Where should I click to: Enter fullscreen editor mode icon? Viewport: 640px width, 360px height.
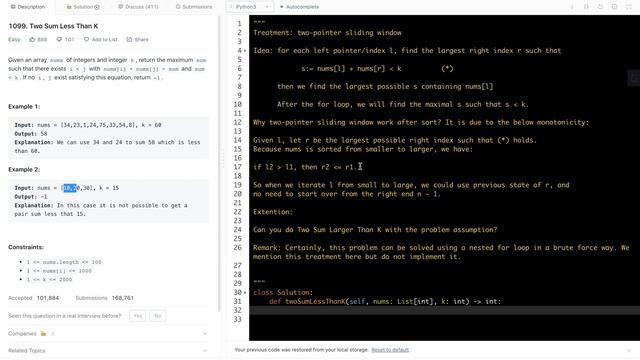pyautogui.click(x=629, y=7)
